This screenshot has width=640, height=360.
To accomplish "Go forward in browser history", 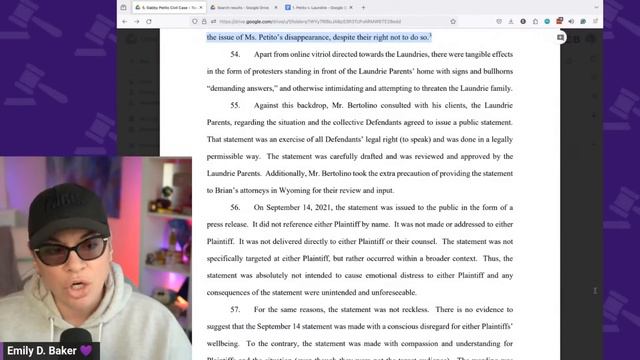I will [137, 21].
